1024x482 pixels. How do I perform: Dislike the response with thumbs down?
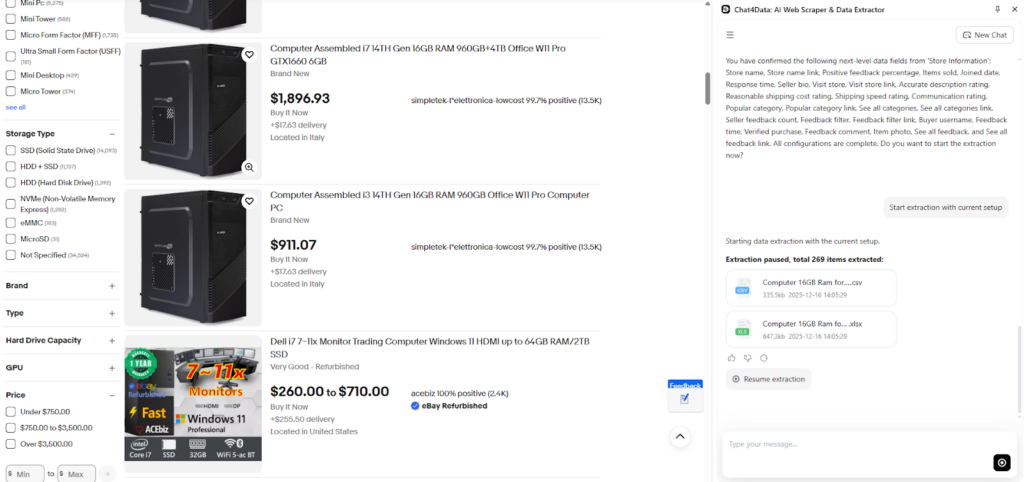coord(748,358)
